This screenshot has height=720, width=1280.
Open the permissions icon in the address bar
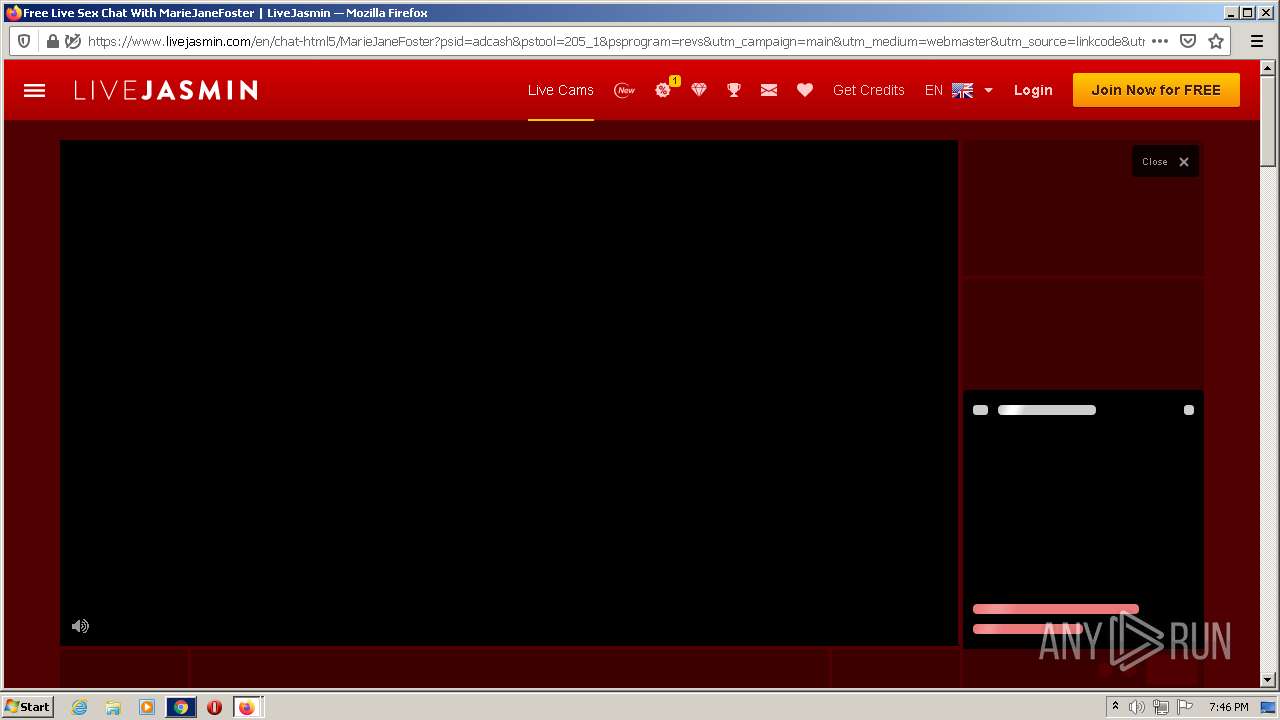pos(73,41)
